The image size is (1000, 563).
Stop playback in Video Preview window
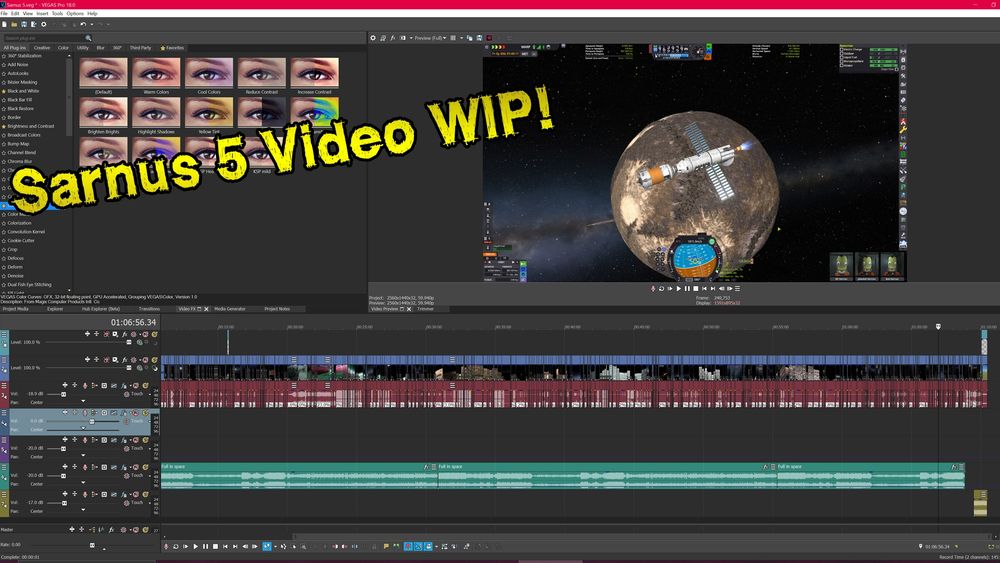pos(696,289)
